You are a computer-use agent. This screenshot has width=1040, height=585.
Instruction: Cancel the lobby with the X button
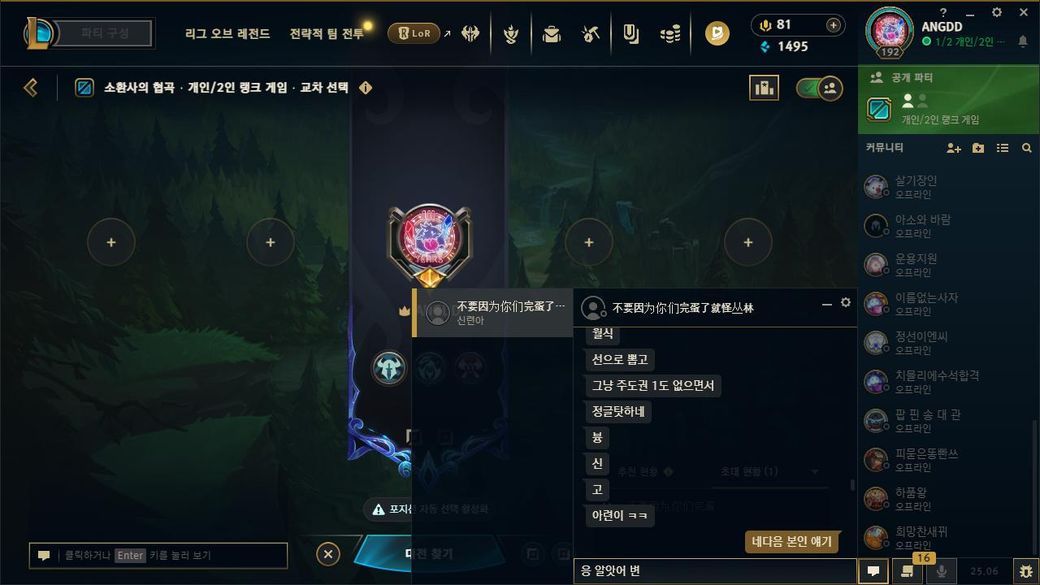[x=328, y=554]
